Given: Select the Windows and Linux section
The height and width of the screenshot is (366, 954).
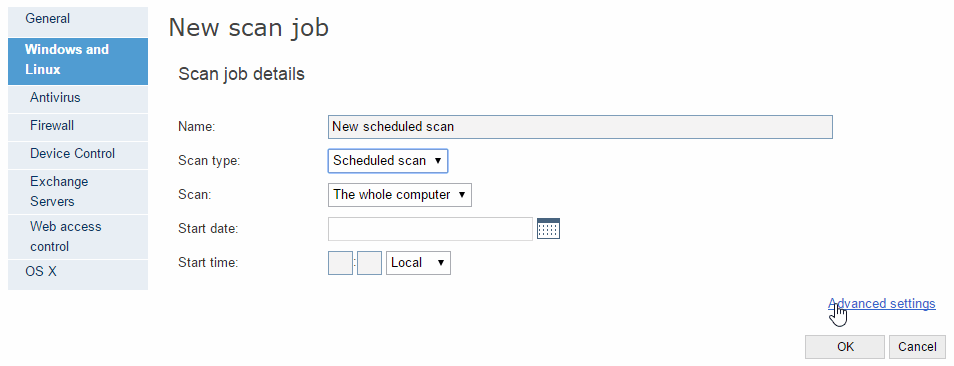Looking at the screenshot, I should coord(78,60).
